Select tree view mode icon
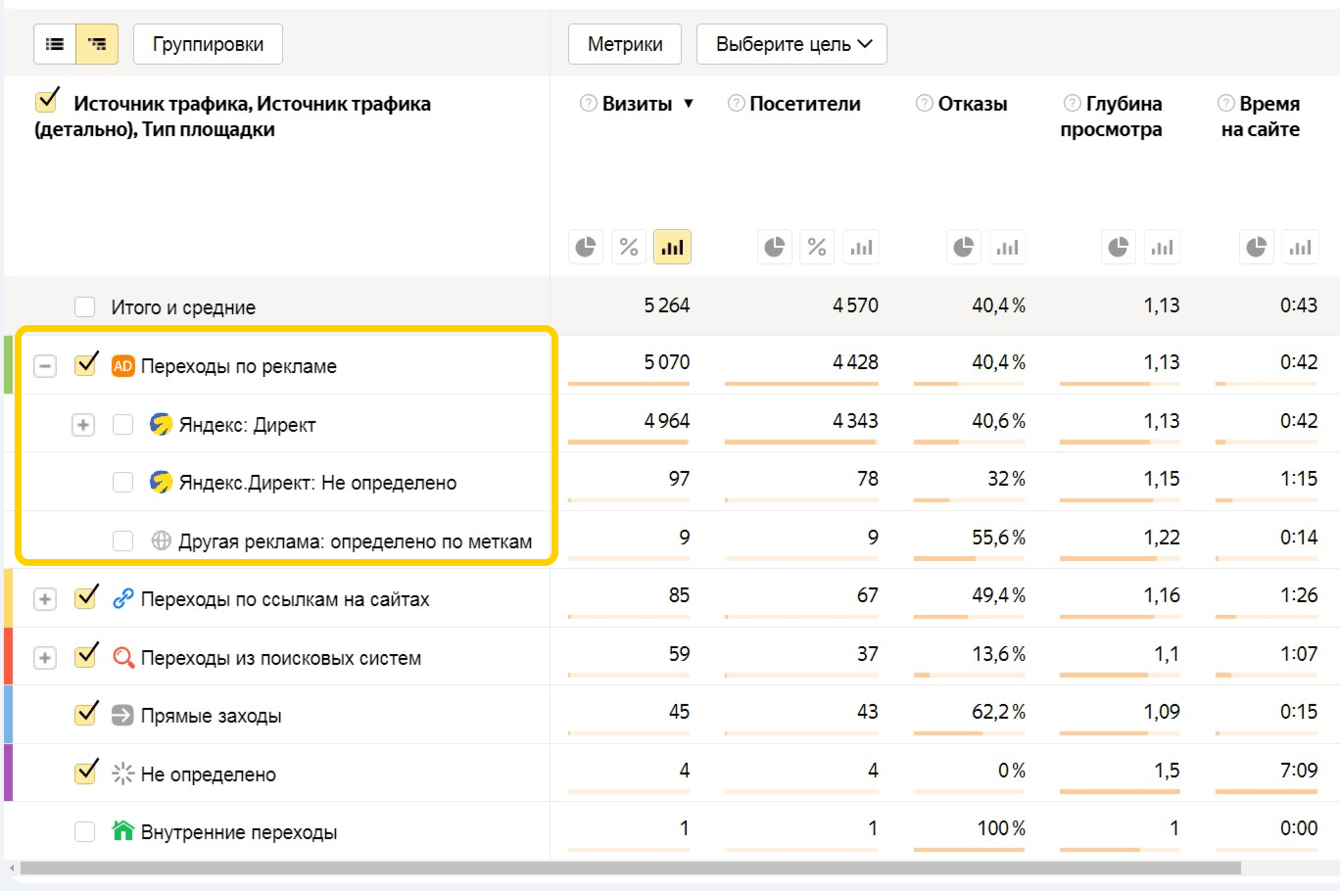Image resolution: width=1340 pixels, height=891 pixels. click(97, 44)
